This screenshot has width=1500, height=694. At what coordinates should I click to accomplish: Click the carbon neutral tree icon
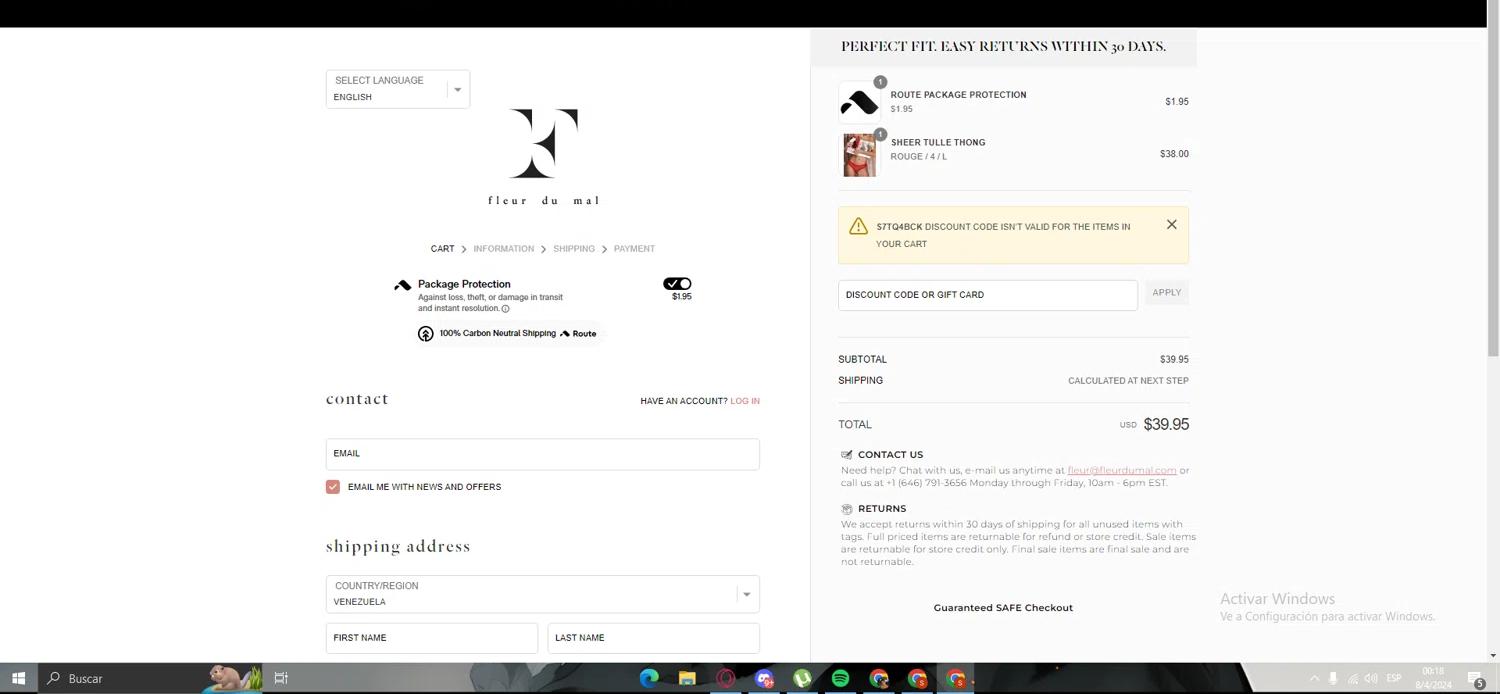[x=426, y=334]
